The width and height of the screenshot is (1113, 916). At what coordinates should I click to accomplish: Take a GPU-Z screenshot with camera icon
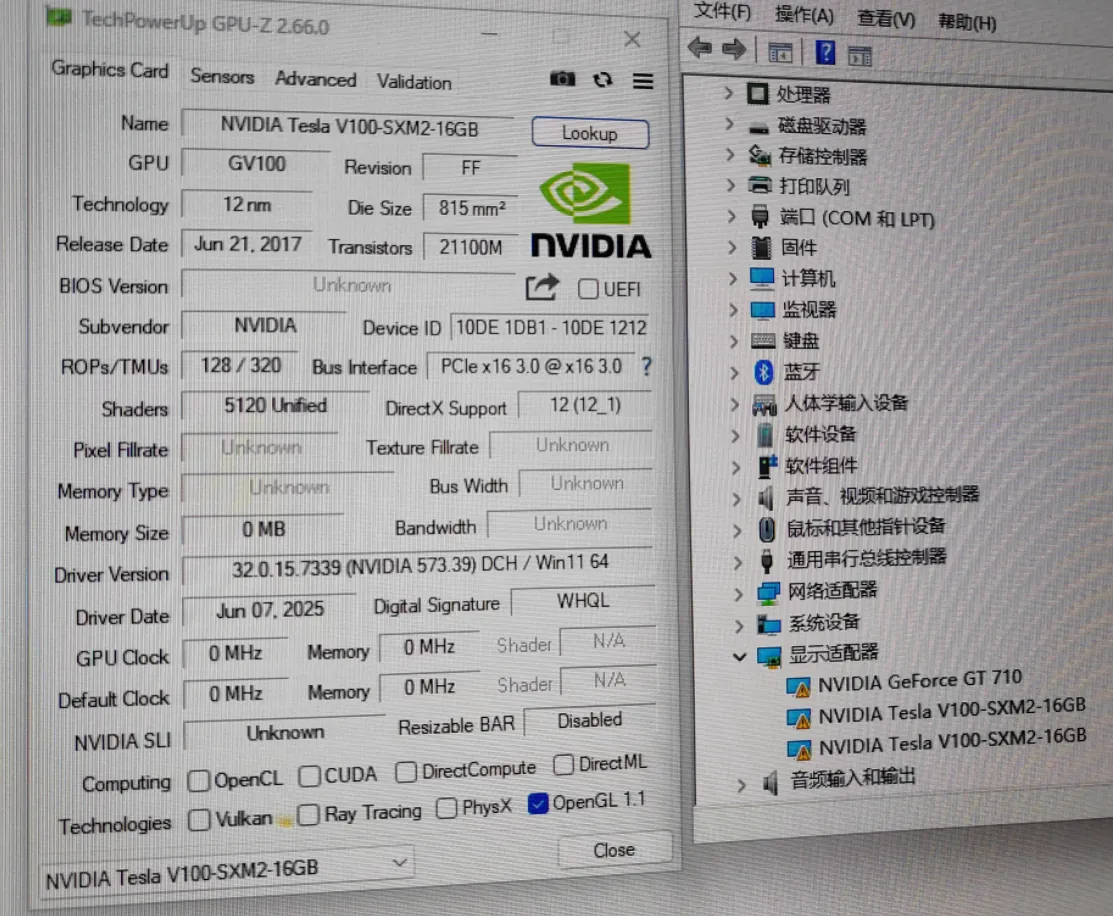(562, 78)
